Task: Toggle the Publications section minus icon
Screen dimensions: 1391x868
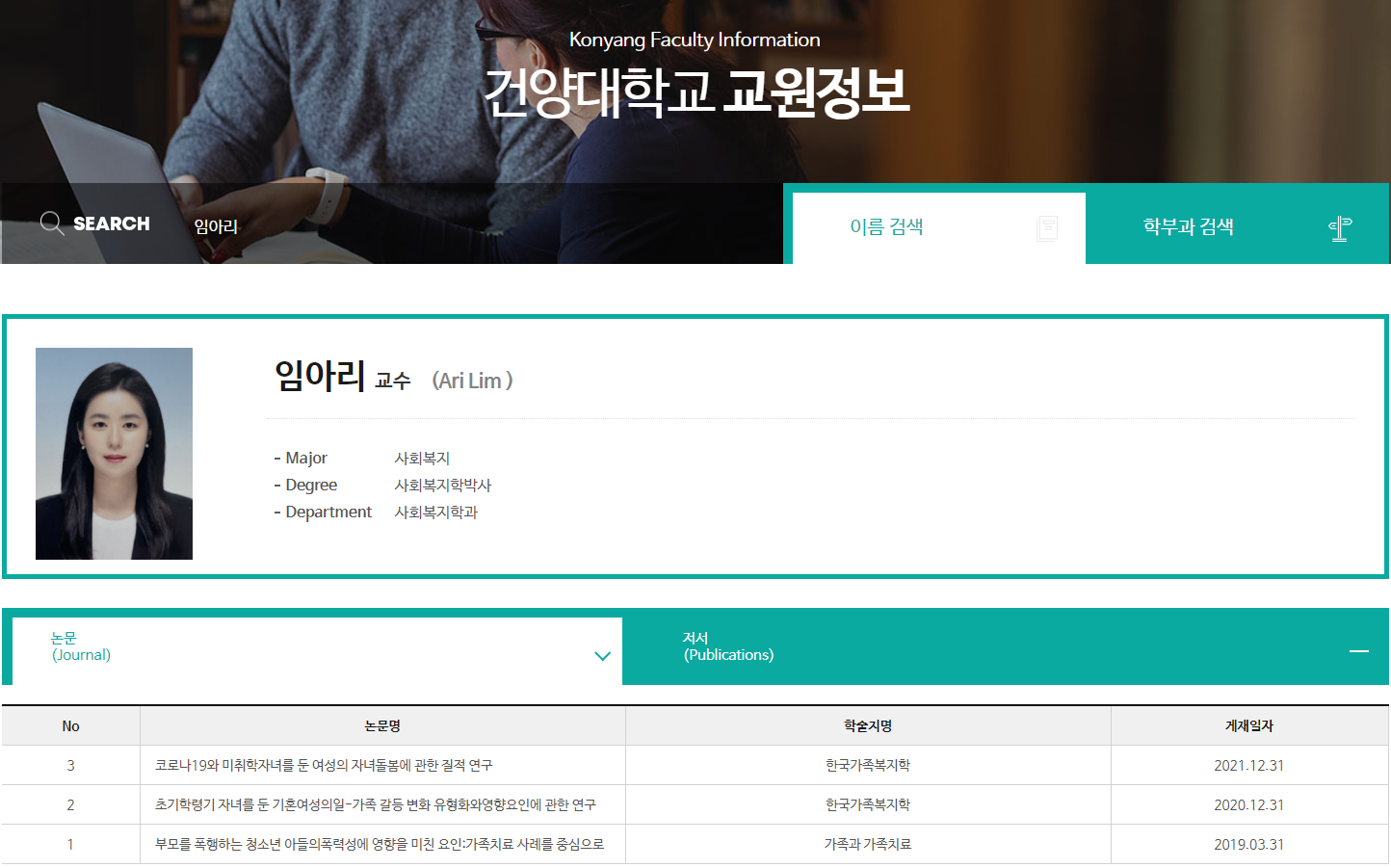Action: 1359,651
